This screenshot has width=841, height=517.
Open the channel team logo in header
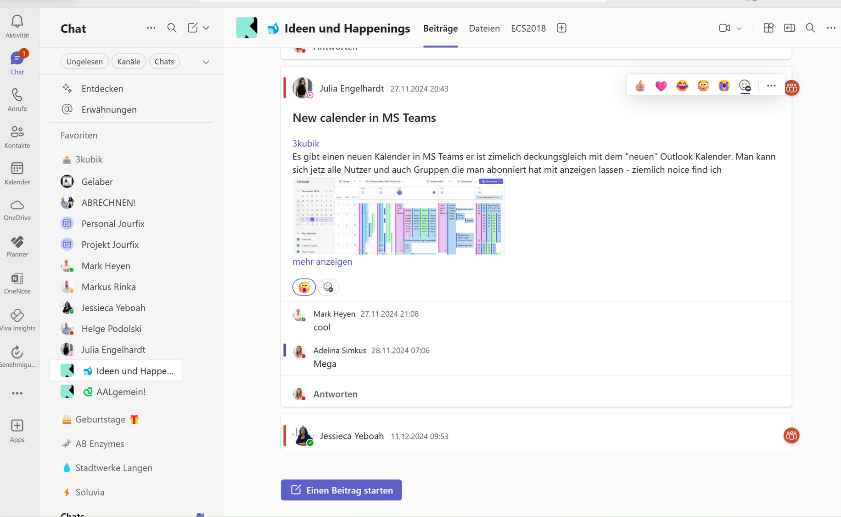pos(247,27)
